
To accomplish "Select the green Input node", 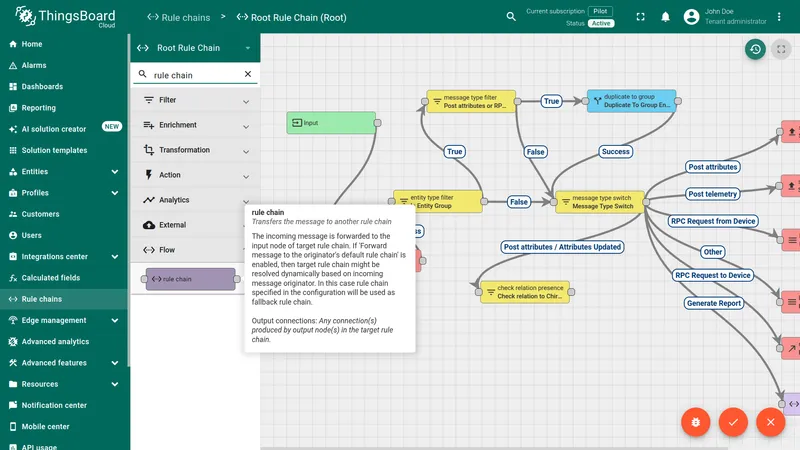I will click(x=331, y=123).
